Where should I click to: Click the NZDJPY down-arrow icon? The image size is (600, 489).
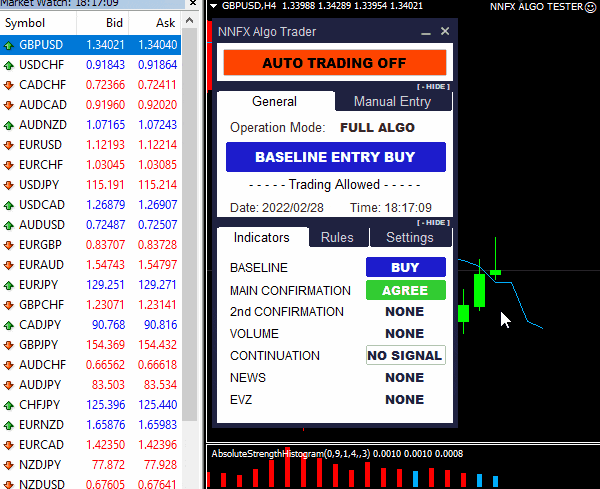8,465
